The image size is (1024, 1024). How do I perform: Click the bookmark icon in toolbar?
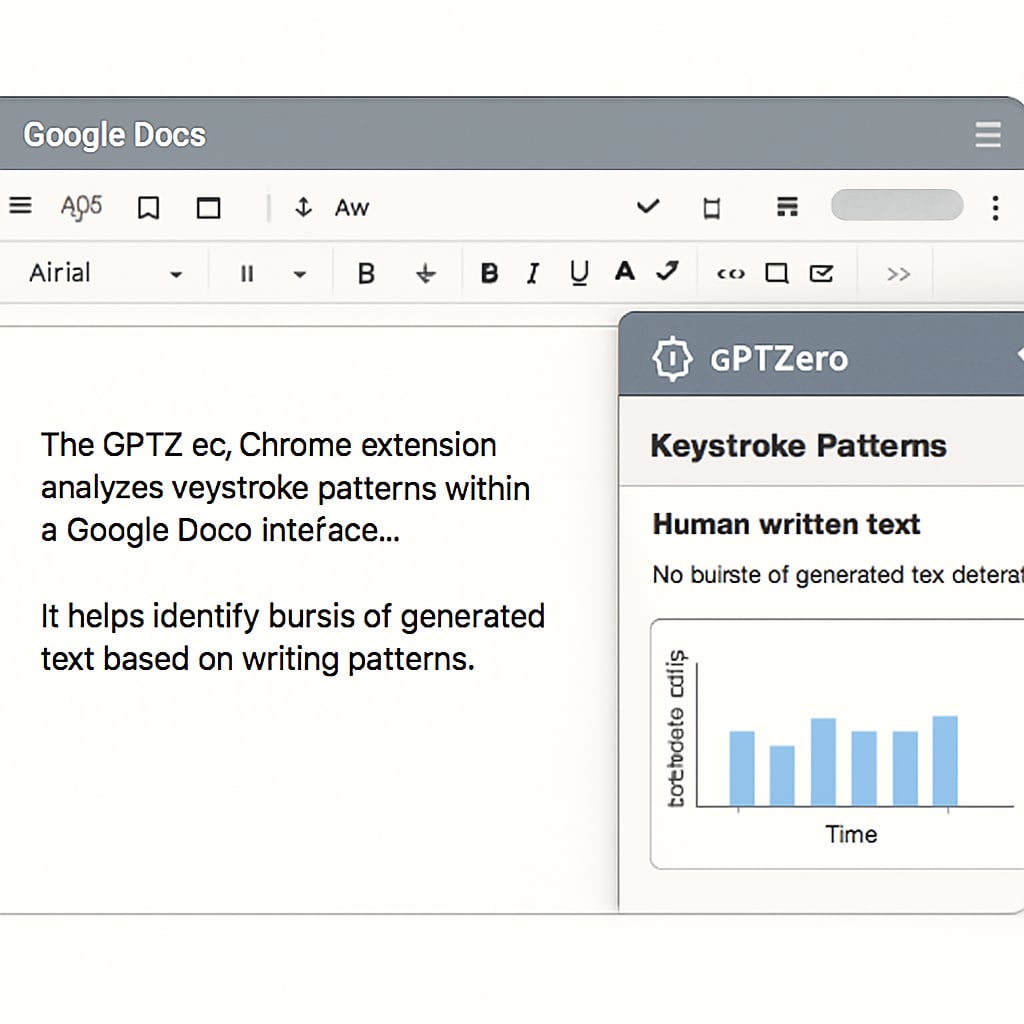(148, 208)
